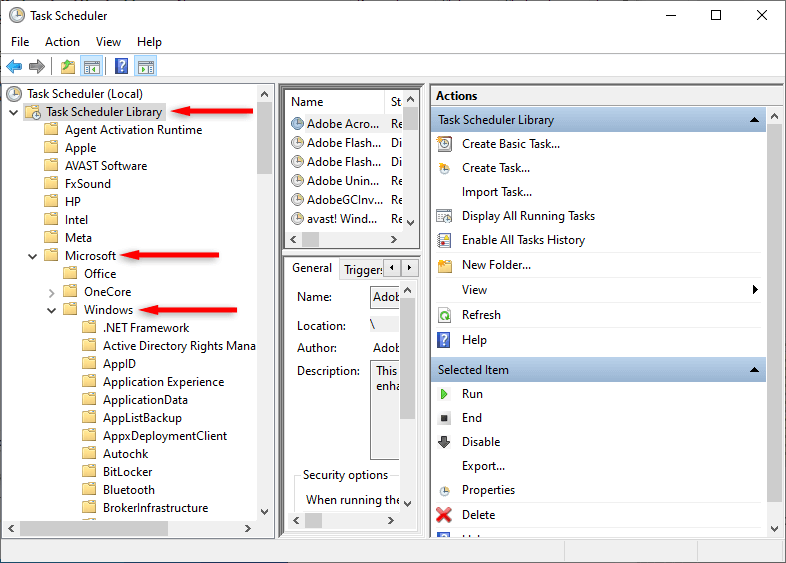Open the View submenu arrow in Actions

pyautogui.click(x=755, y=289)
